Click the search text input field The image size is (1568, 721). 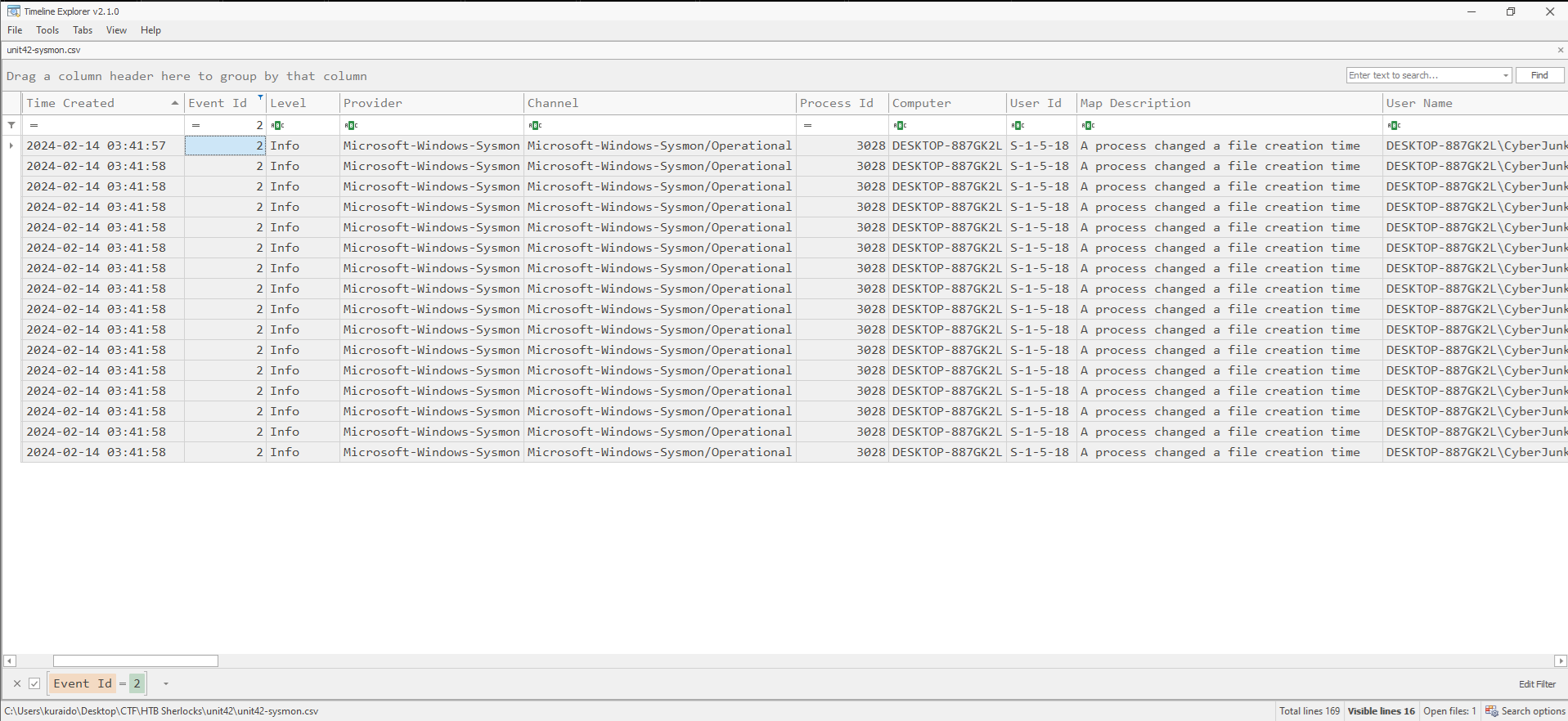pyautogui.click(x=1423, y=75)
